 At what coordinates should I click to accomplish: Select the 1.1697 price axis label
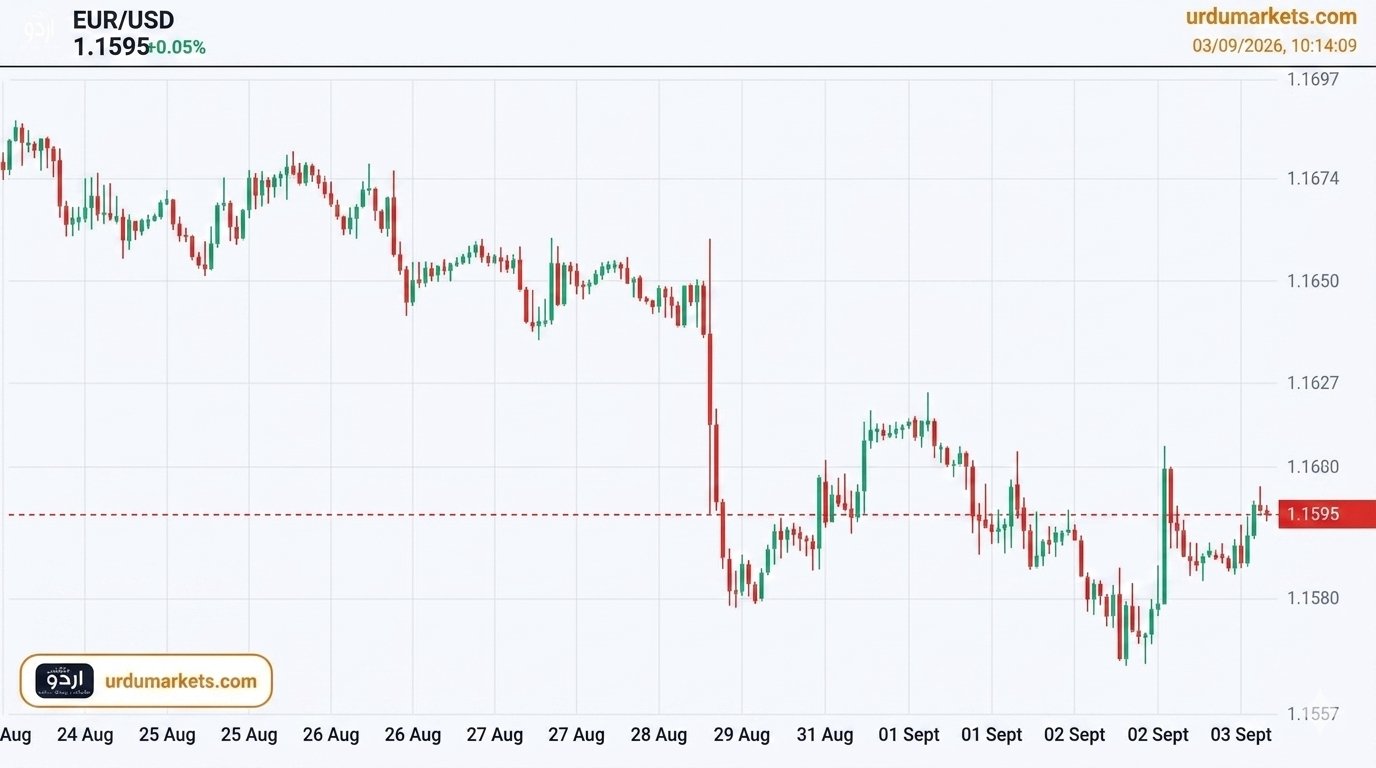tap(1313, 78)
